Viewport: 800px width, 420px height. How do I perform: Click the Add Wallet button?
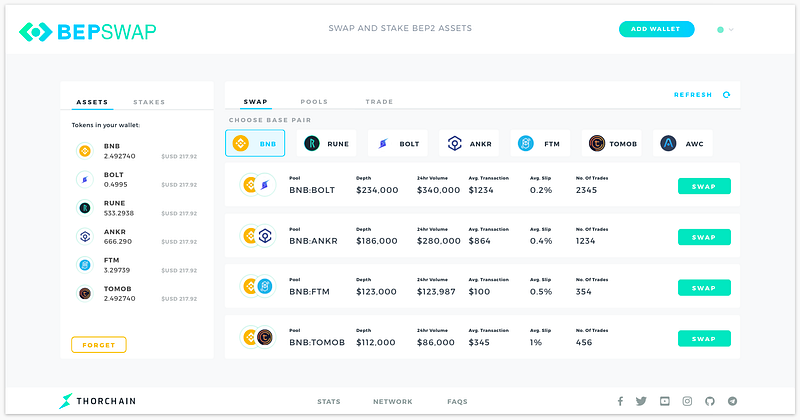[656, 29]
